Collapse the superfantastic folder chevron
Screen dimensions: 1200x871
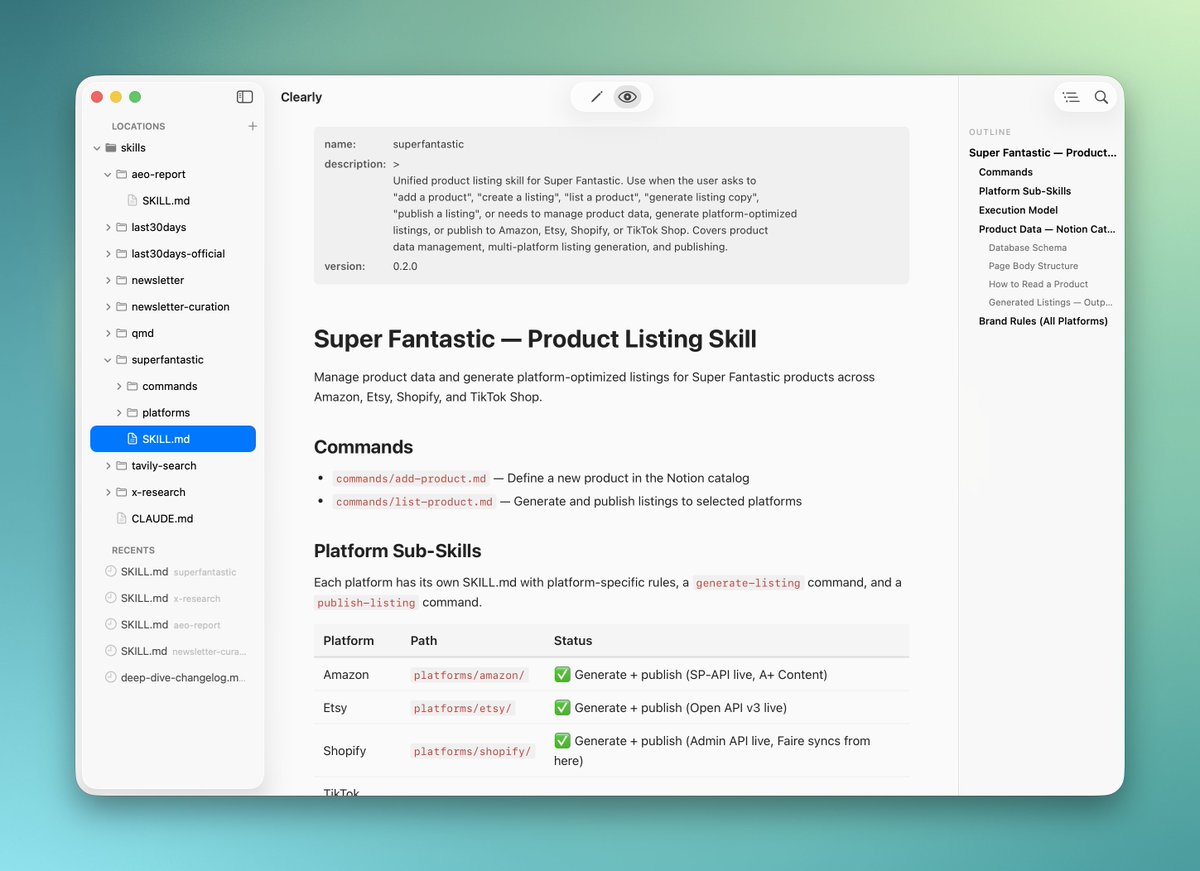click(x=108, y=360)
